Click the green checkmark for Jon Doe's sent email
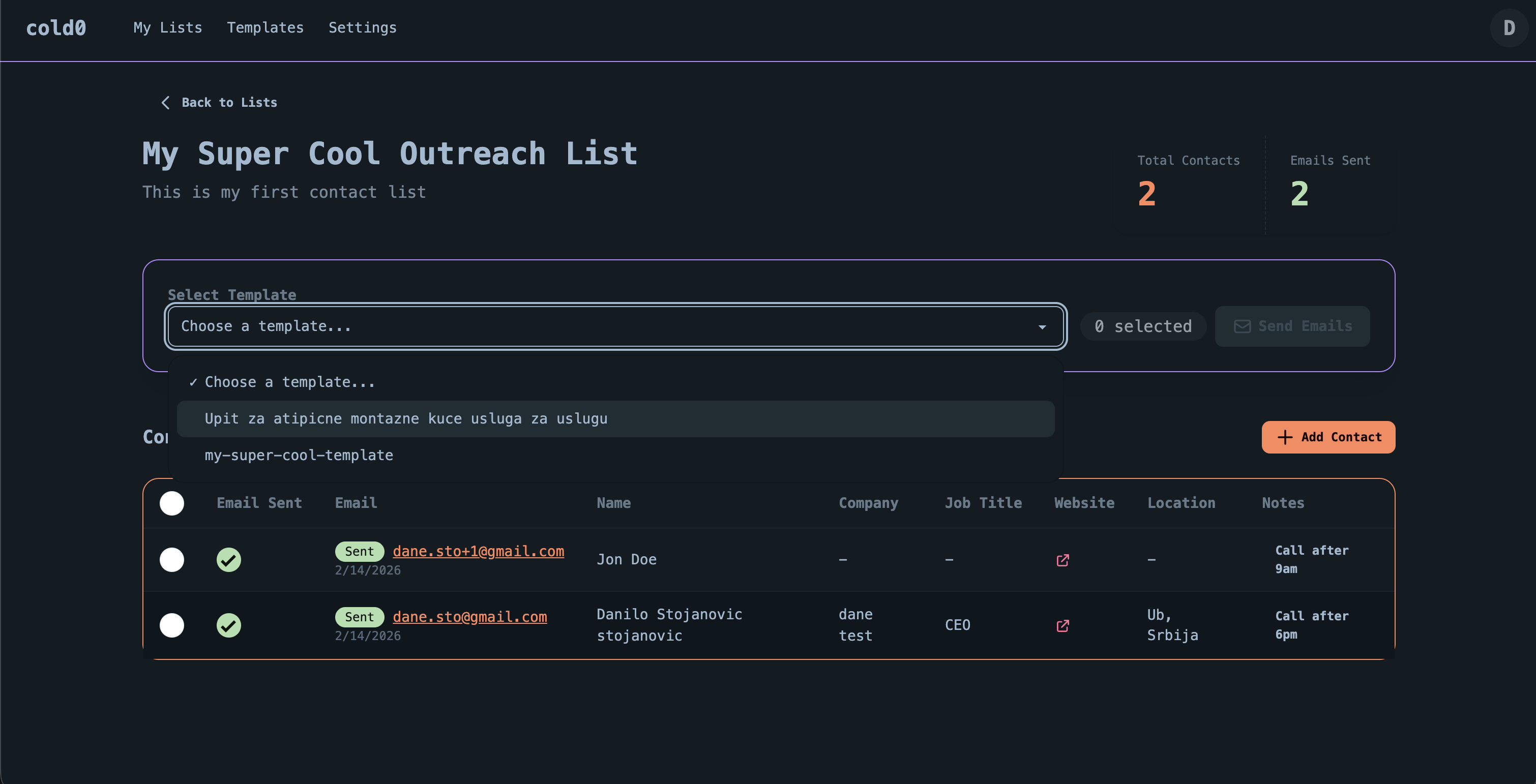Viewport: 1536px width, 784px height. [229, 559]
